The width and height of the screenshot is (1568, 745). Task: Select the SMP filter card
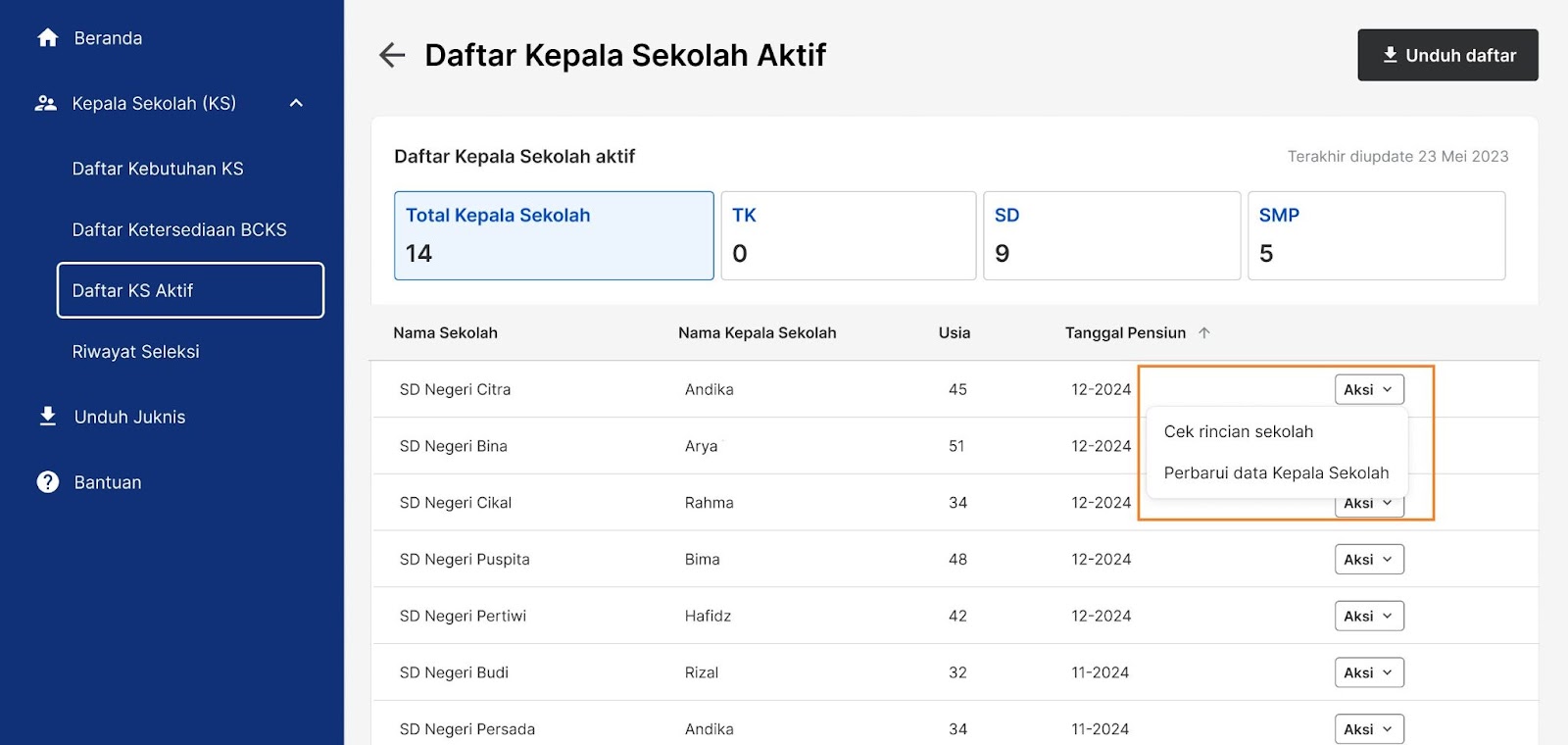[1377, 235]
